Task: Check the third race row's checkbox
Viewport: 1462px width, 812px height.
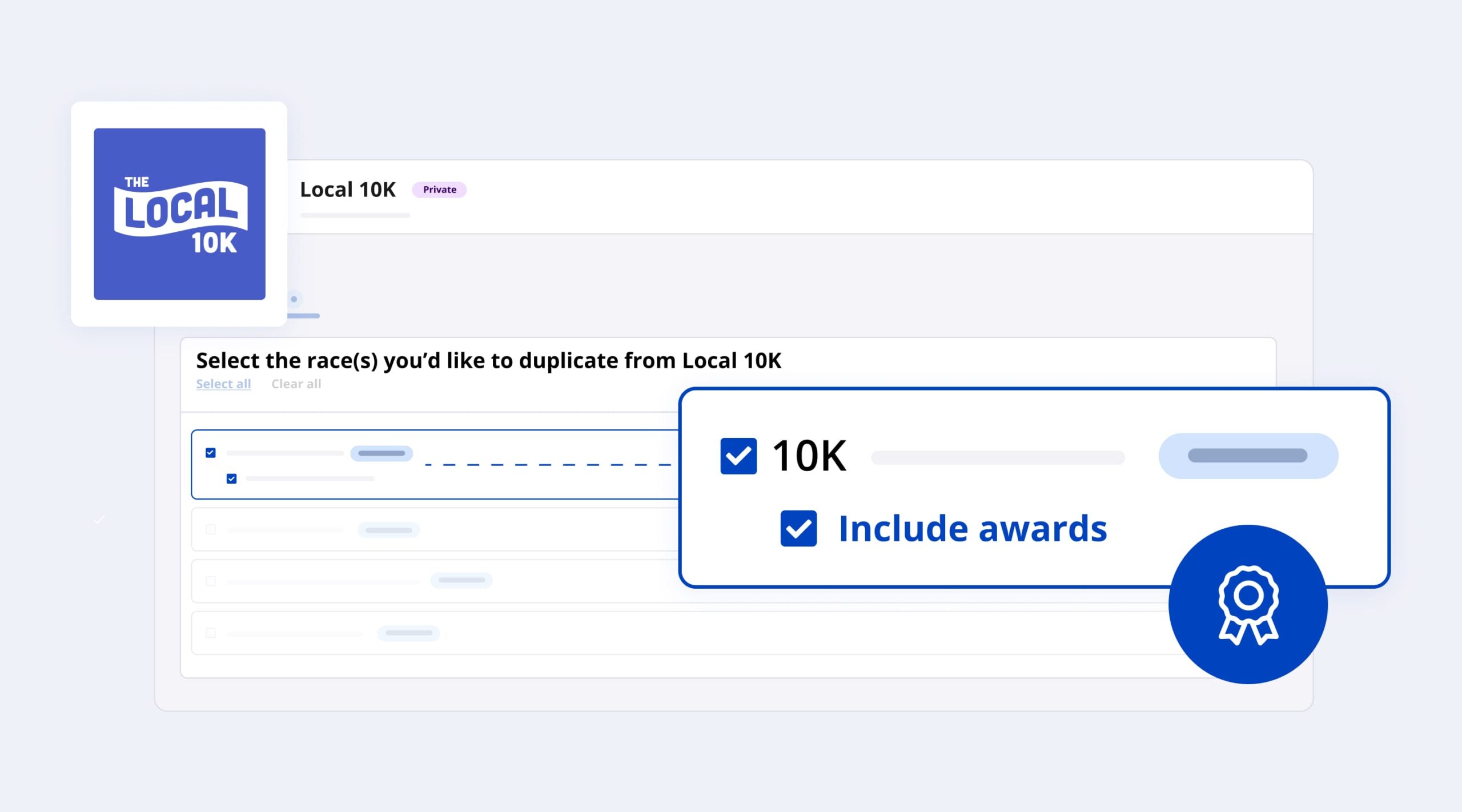Action: coord(211,581)
